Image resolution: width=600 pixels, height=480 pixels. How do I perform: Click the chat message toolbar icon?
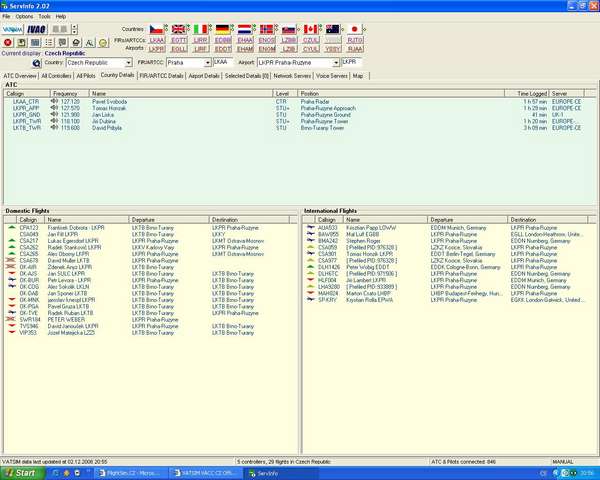tap(62, 42)
